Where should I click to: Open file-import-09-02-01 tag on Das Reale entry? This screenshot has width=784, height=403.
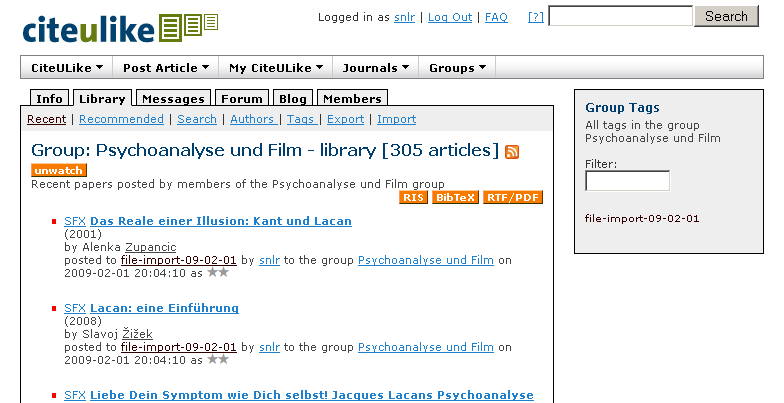(178, 260)
